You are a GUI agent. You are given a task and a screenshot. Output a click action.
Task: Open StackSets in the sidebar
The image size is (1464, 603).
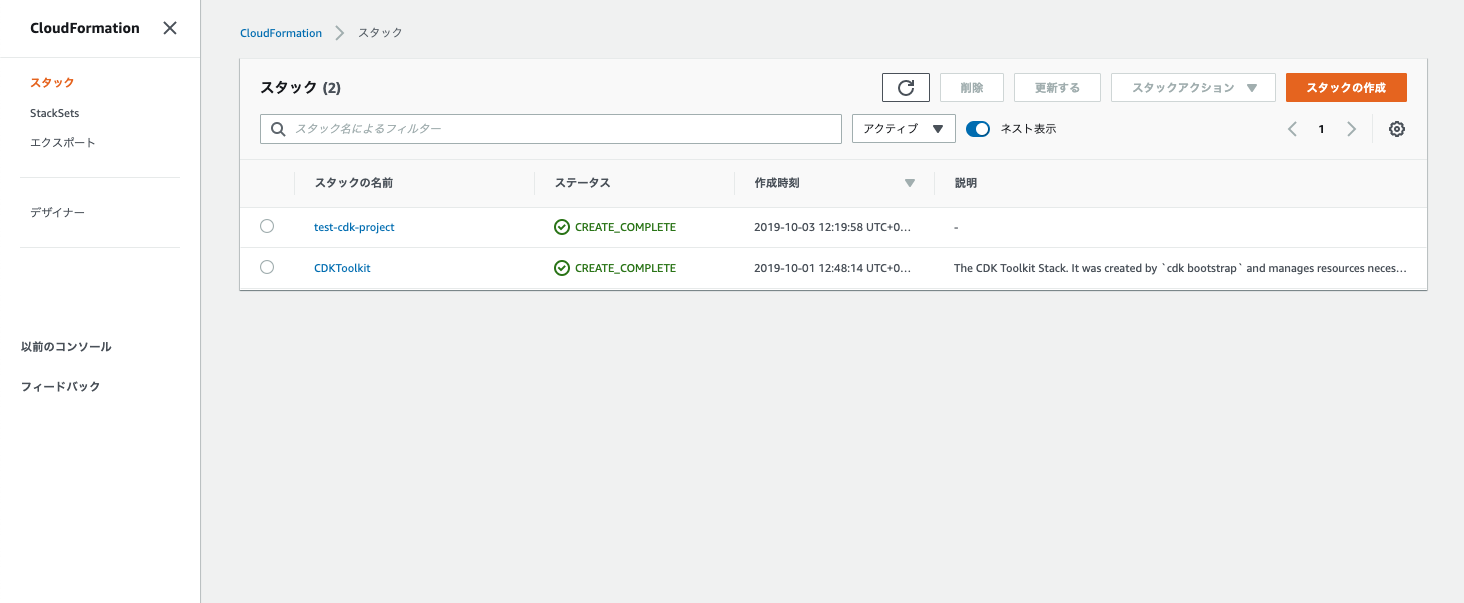(x=55, y=113)
